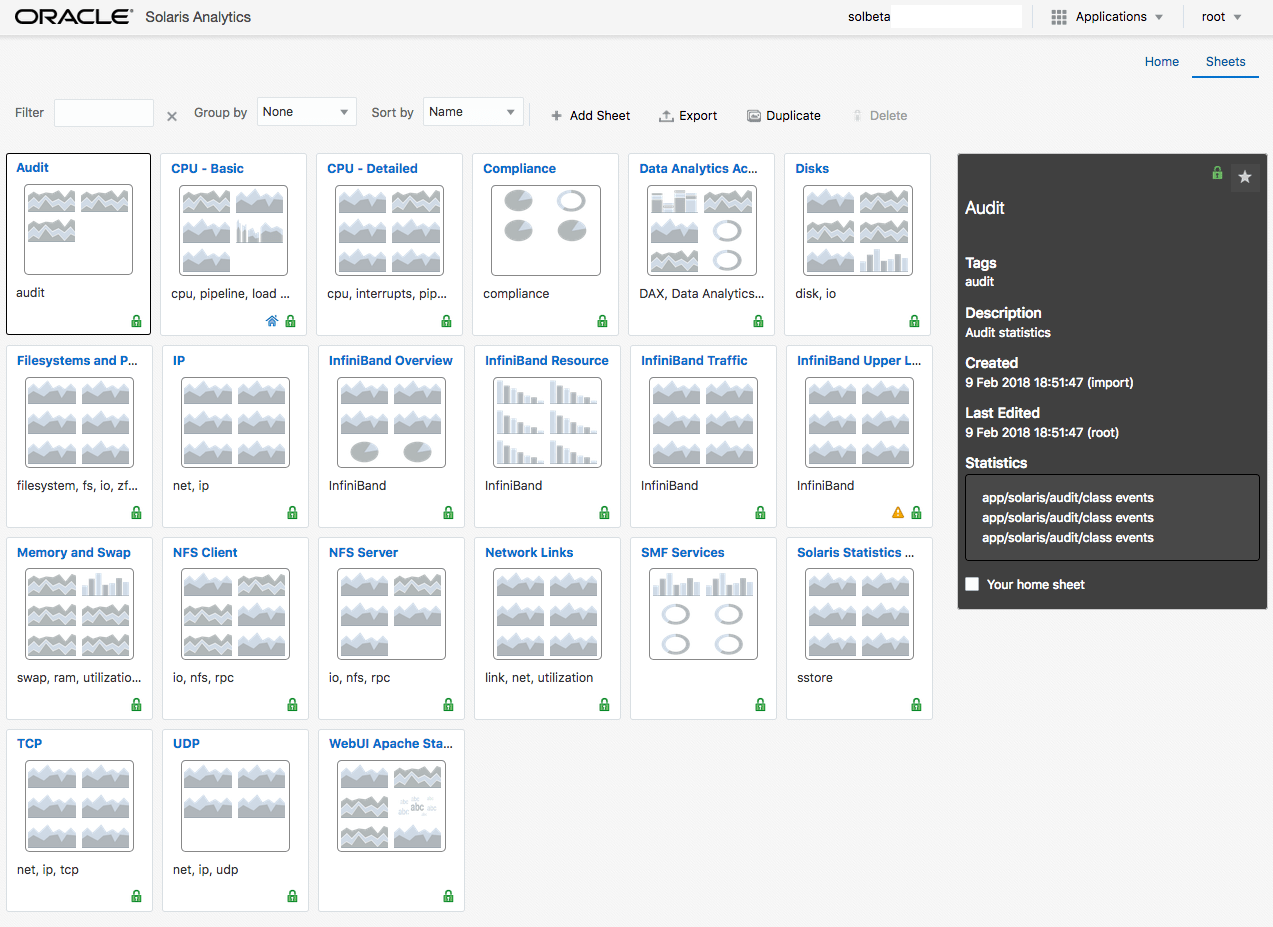
Task: Click the first app/solaris/audit/class events statistic
Action: point(1068,497)
